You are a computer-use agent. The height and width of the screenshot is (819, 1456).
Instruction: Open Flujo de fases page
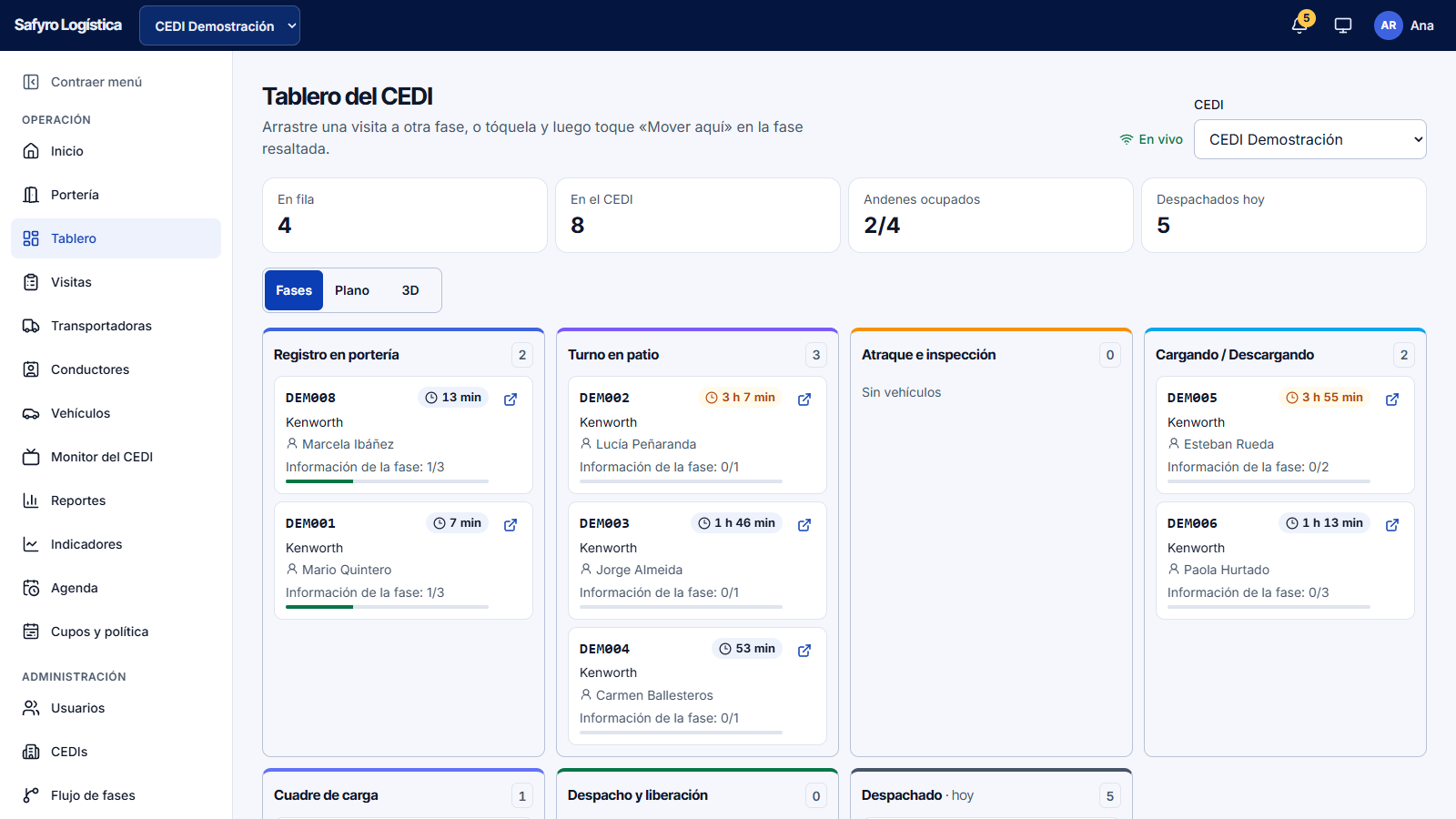click(x=116, y=795)
